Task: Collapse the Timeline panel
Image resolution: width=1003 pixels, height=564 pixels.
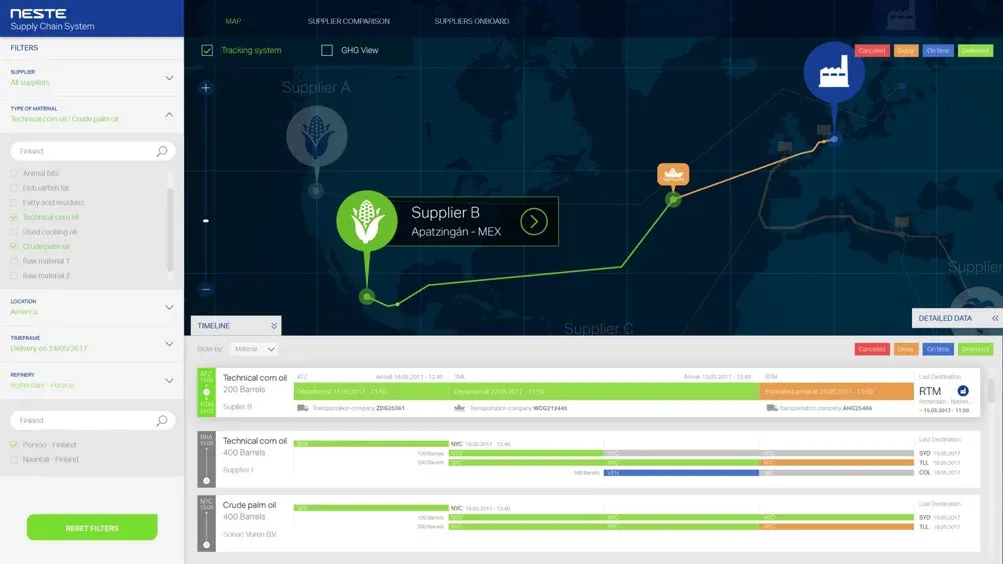Action: [x=274, y=325]
